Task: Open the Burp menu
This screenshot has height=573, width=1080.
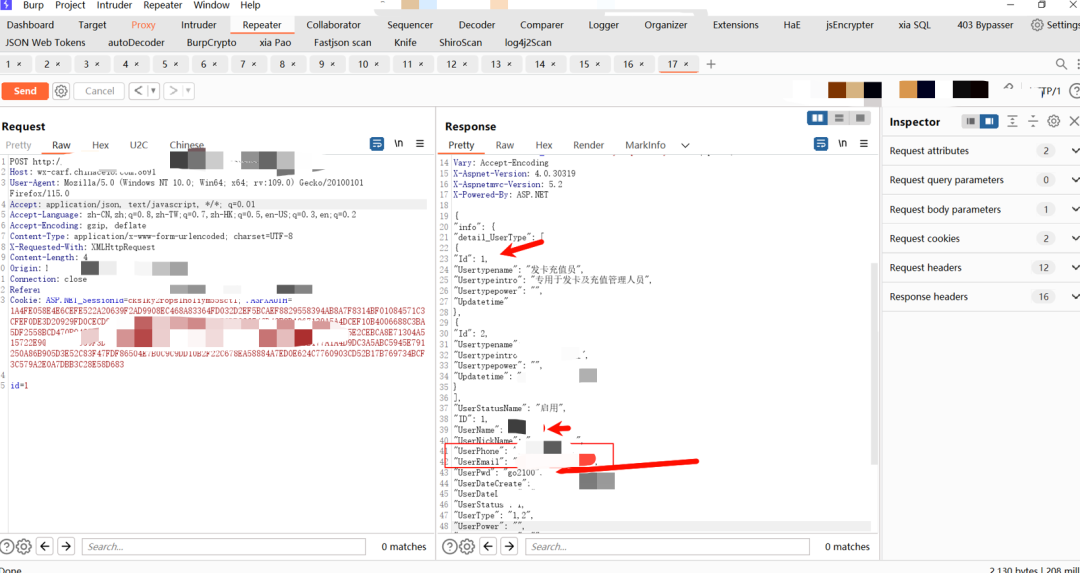Action: coord(32,6)
